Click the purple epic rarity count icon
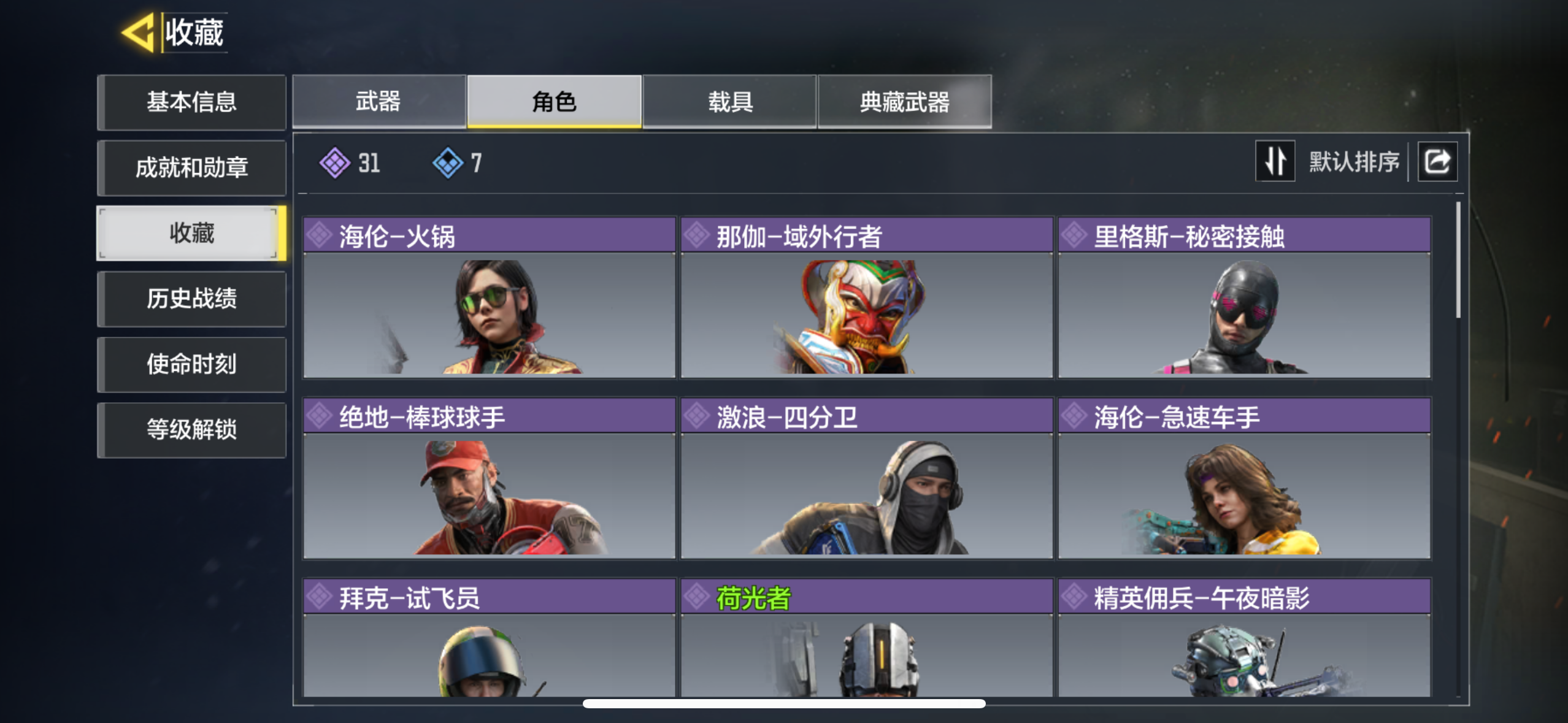This screenshot has width=1568, height=723. tap(335, 163)
